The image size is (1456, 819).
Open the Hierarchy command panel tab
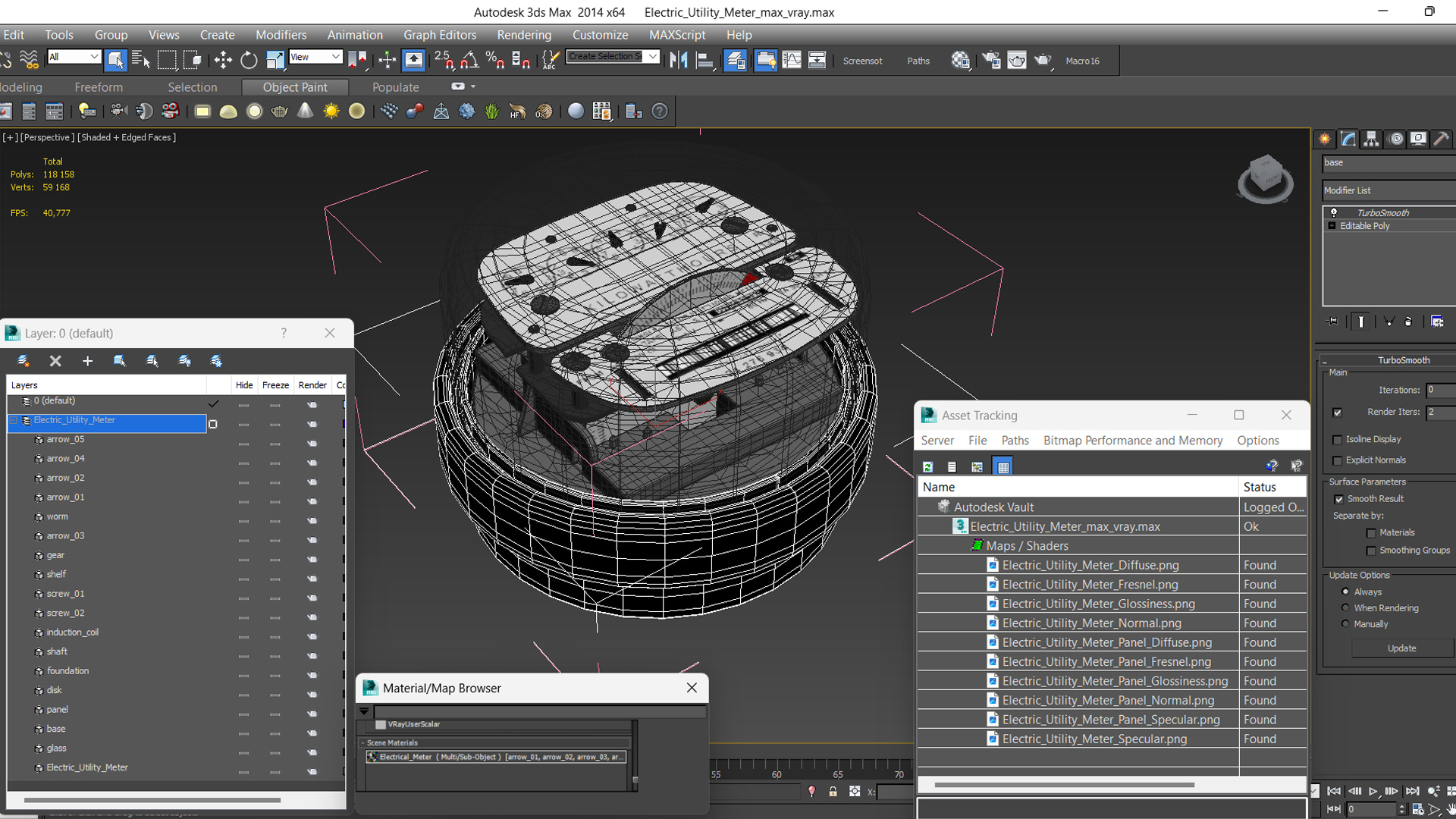pos(1371,139)
